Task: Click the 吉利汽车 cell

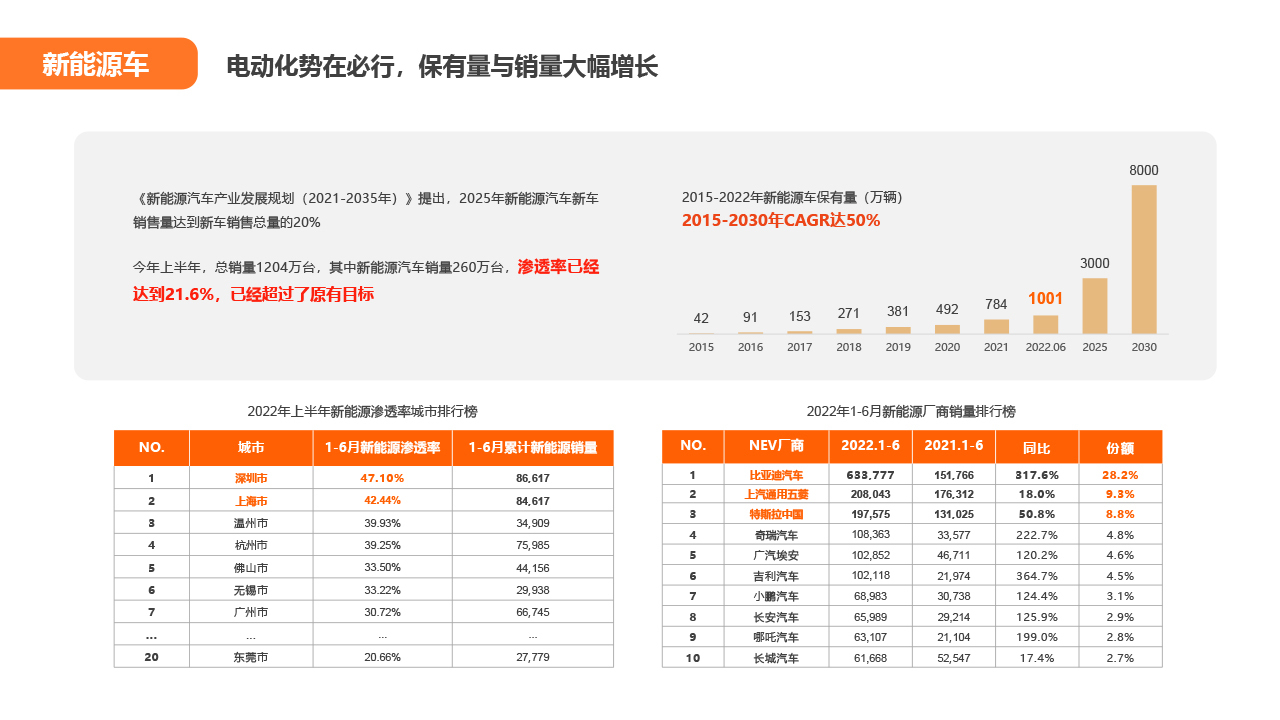Action: click(776, 576)
